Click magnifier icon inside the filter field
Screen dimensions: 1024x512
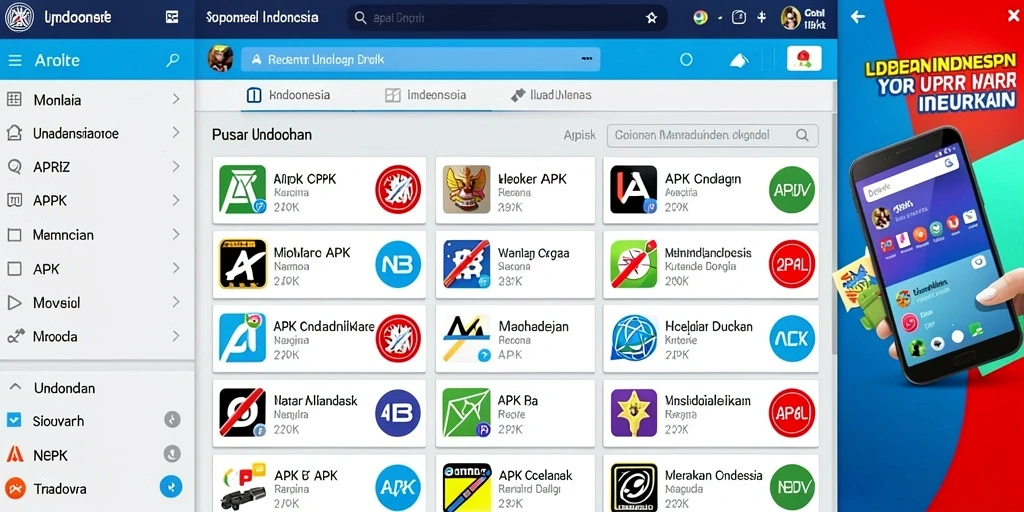pyautogui.click(x=803, y=135)
